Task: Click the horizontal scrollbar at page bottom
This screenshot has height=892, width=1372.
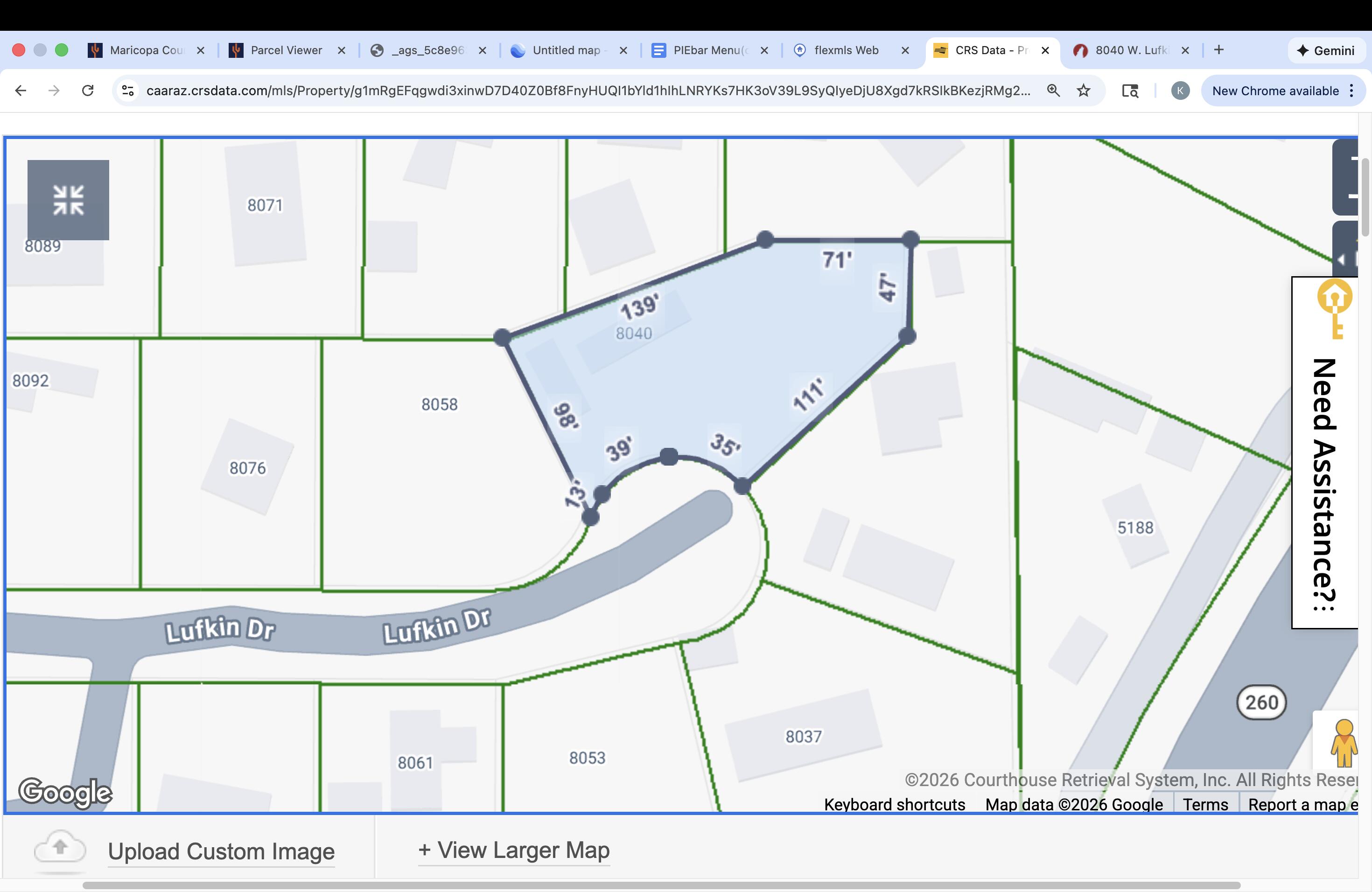Action: tap(661, 885)
